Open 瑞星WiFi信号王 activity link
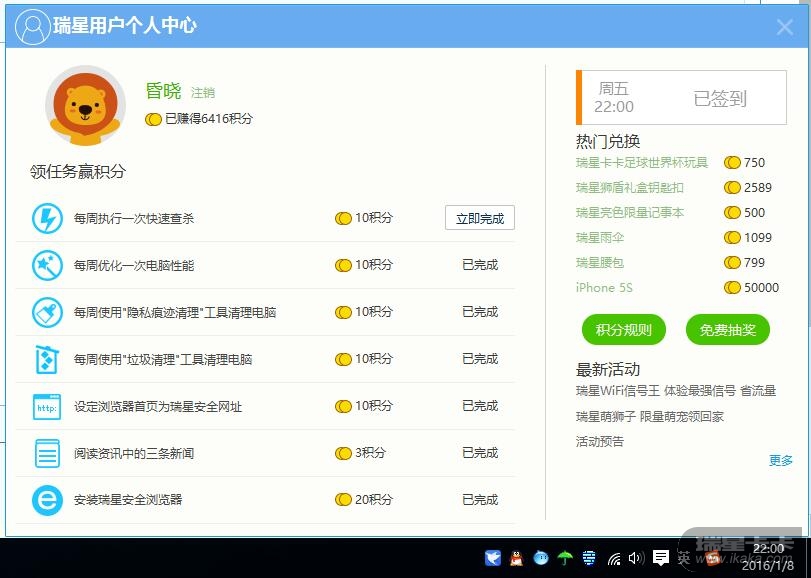The height and width of the screenshot is (578, 811). tap(676, 391)
